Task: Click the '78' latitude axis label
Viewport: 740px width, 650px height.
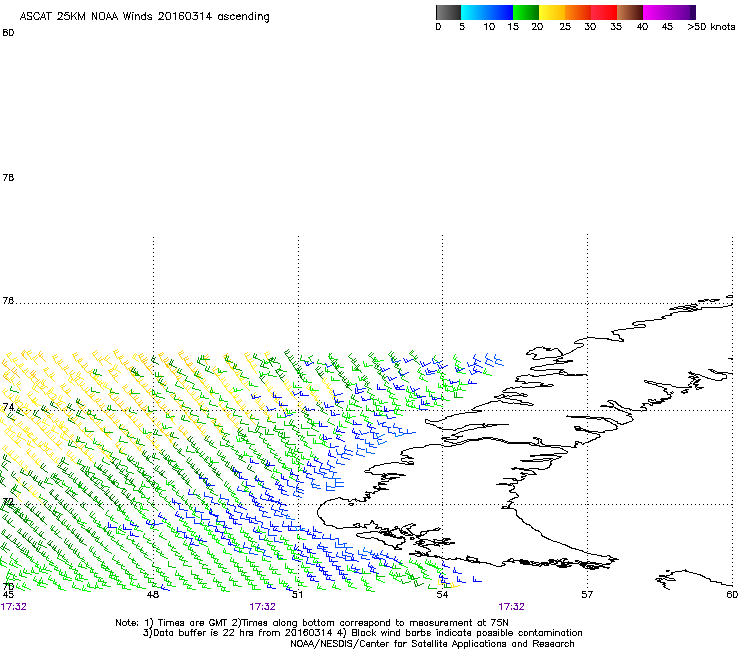Action: [8, 177]
